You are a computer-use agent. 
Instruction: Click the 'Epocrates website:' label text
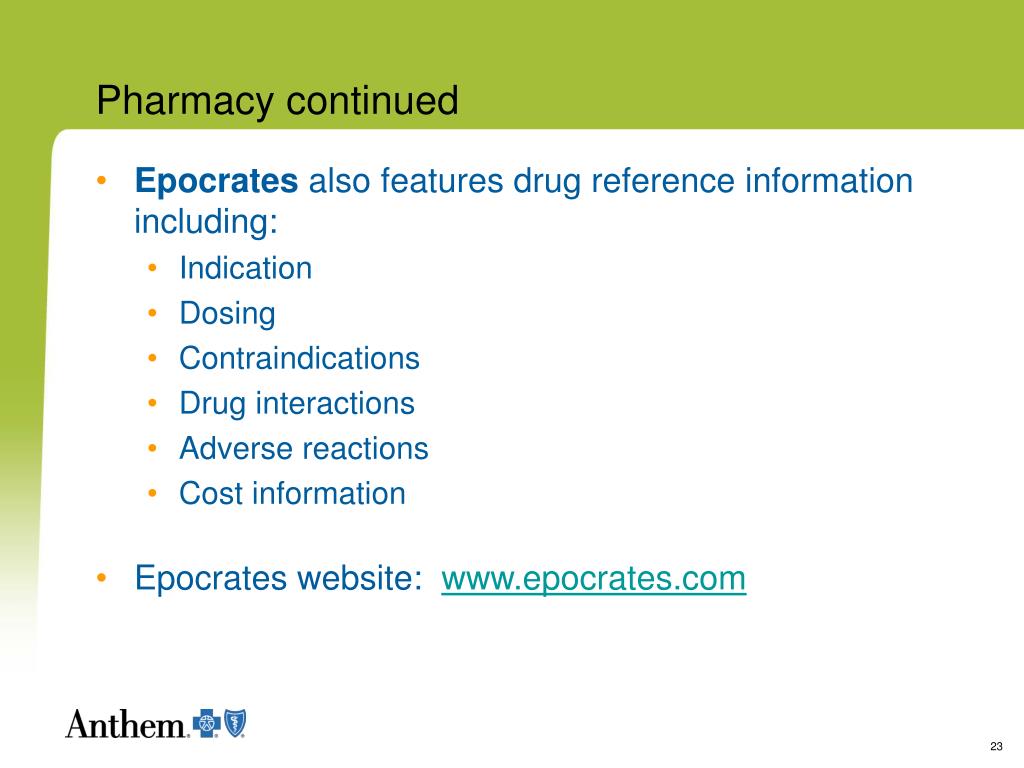(x=278, y=579)
